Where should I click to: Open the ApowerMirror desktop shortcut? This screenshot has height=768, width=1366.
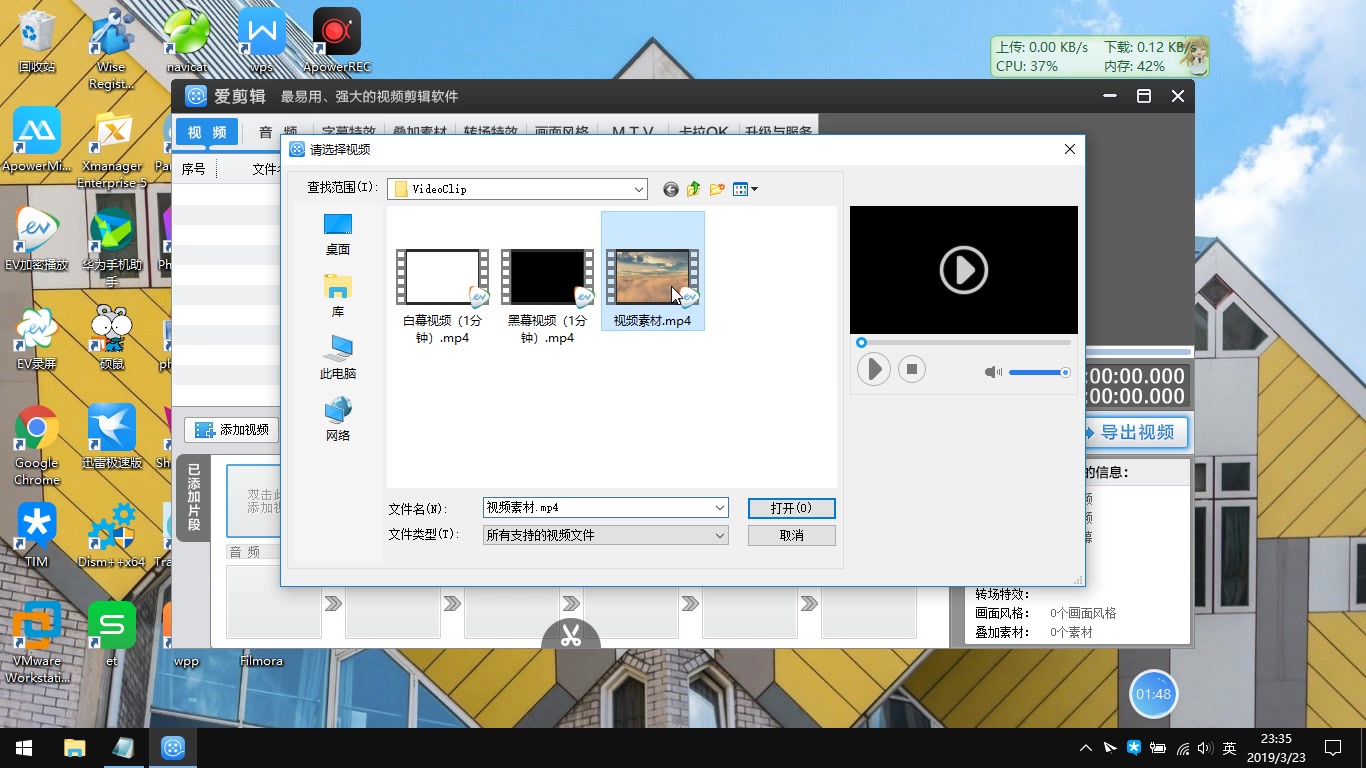point(37,140)
